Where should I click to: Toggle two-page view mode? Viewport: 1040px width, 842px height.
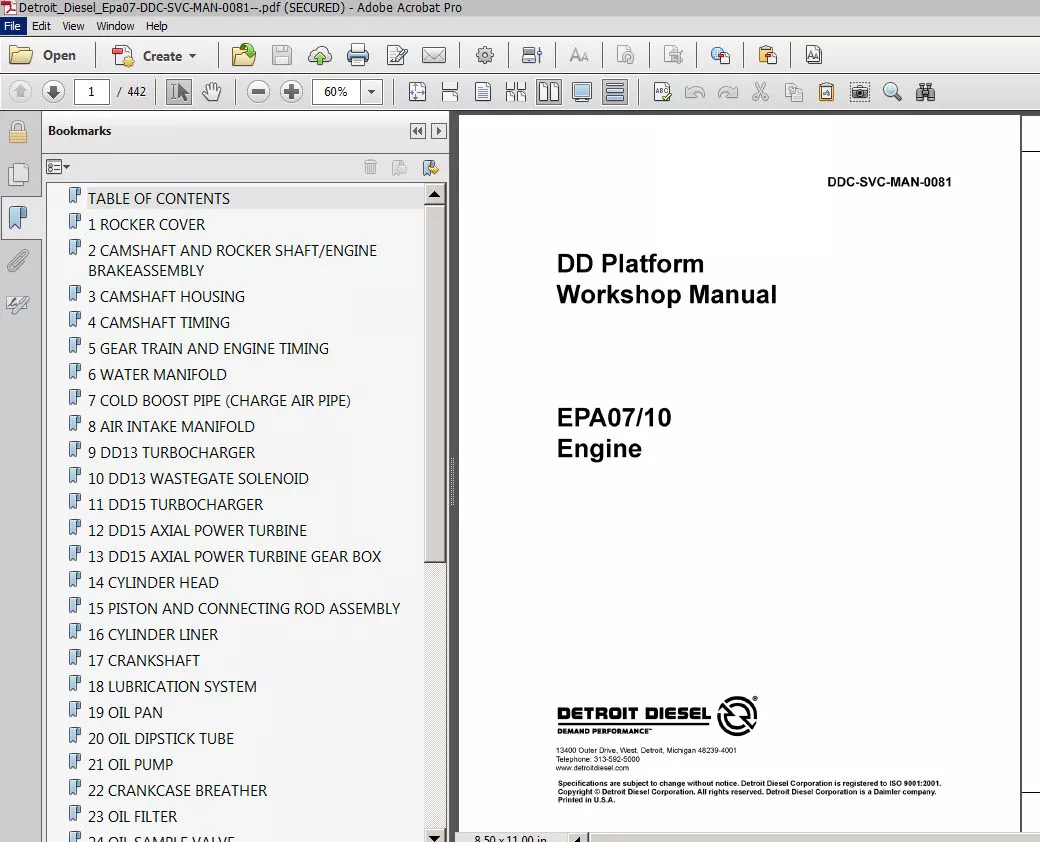549,92
